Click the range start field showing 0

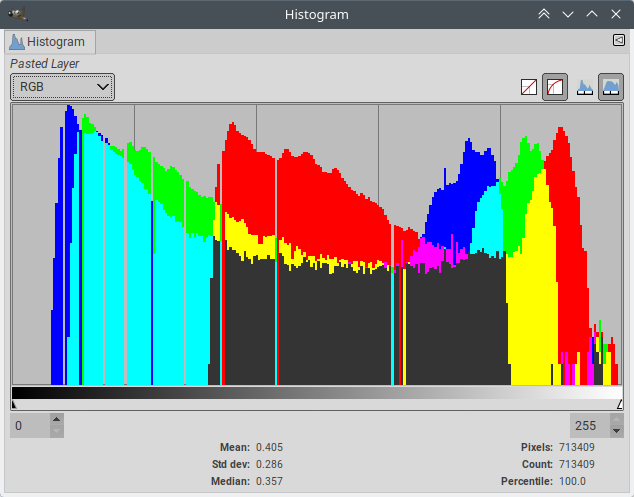click(x=29, y=425)
